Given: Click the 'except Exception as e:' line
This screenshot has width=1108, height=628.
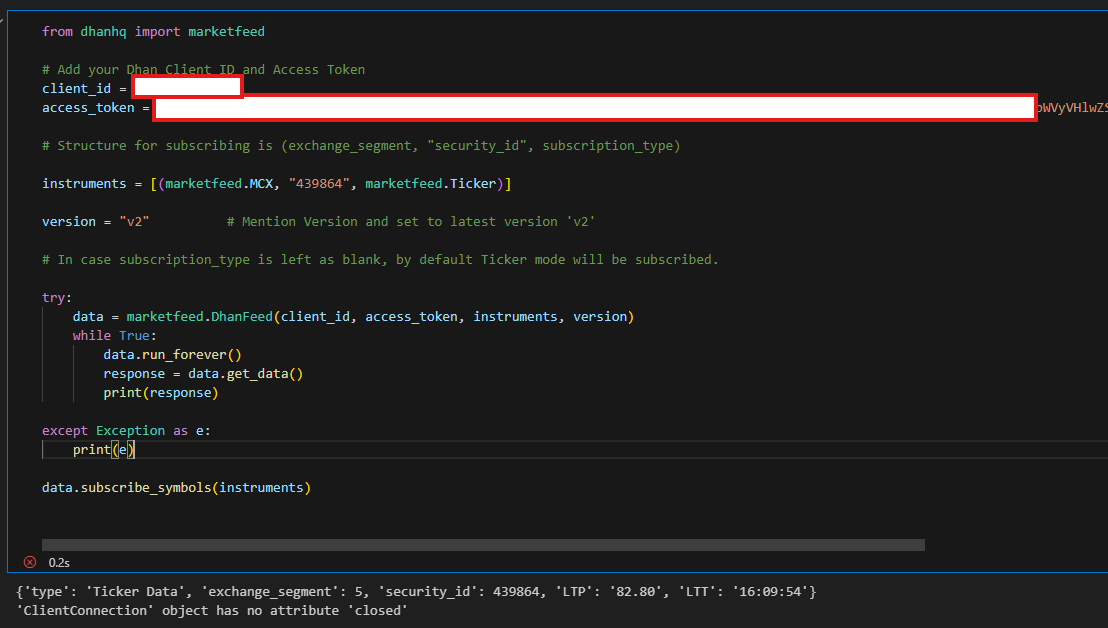Looking at the screenshot, I should point(126,432).
